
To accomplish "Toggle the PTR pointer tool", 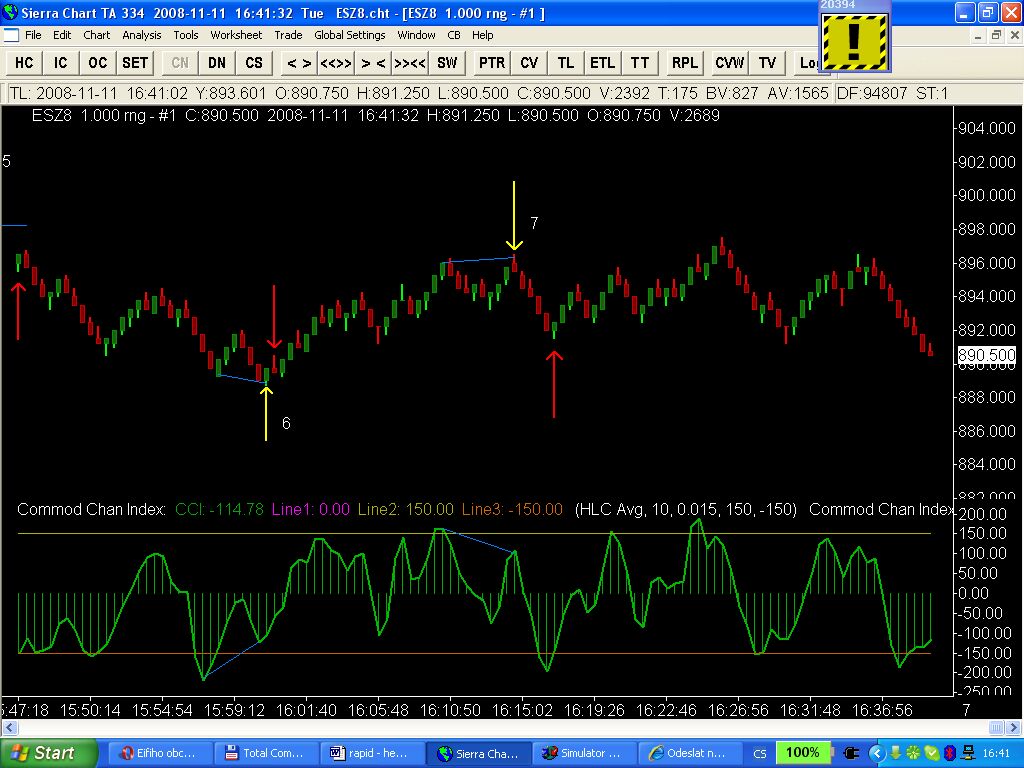I will 492,63.
